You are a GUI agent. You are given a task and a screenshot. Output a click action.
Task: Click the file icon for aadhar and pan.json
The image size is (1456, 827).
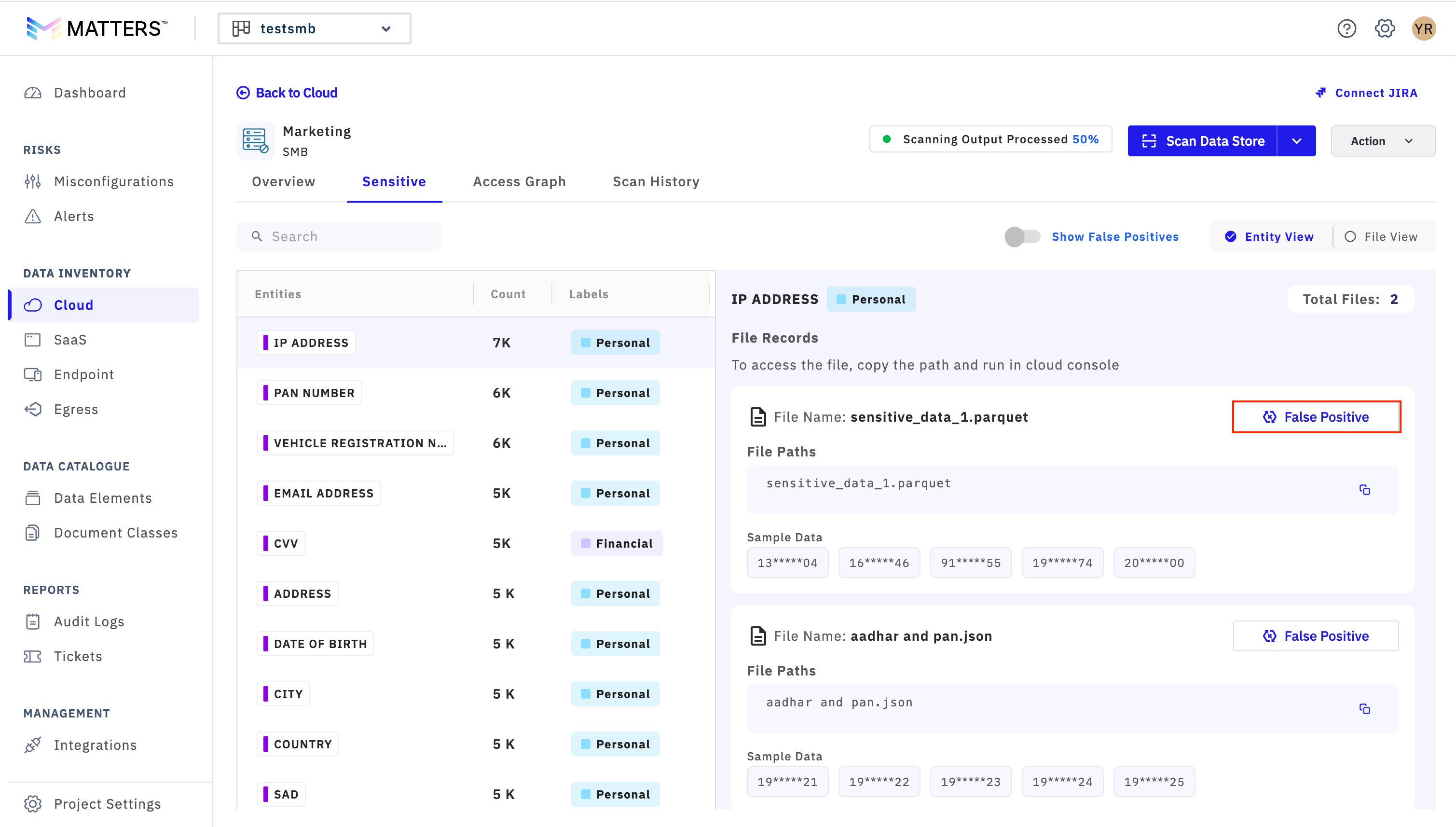(758, 635)
